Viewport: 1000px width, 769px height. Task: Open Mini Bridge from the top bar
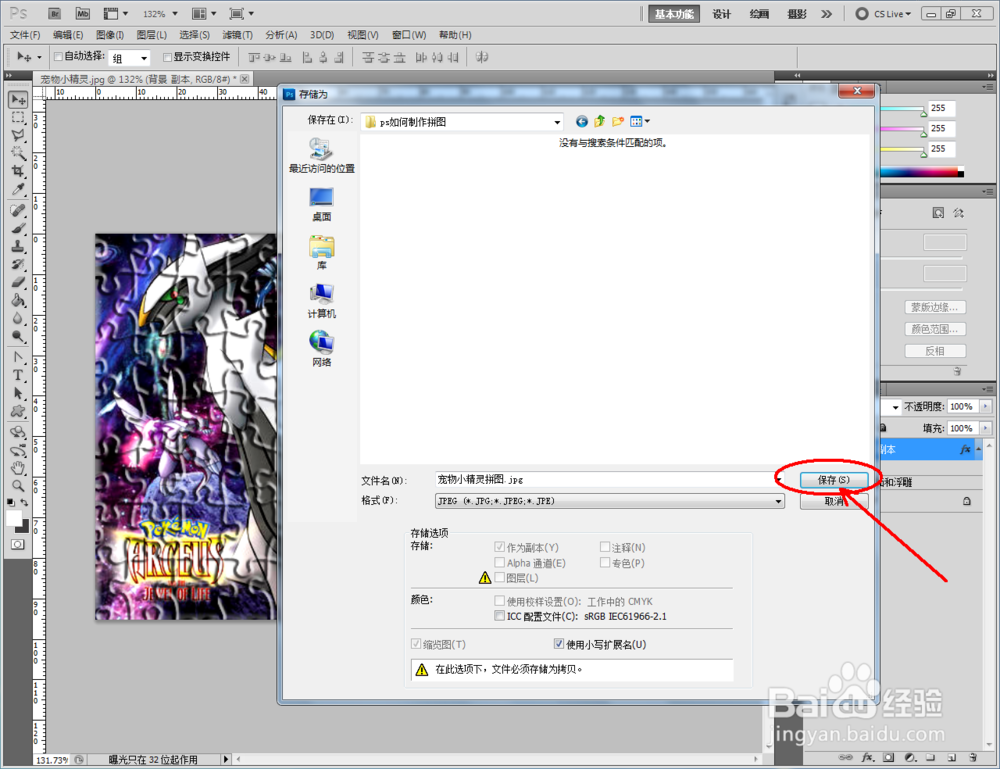[82, 13]
